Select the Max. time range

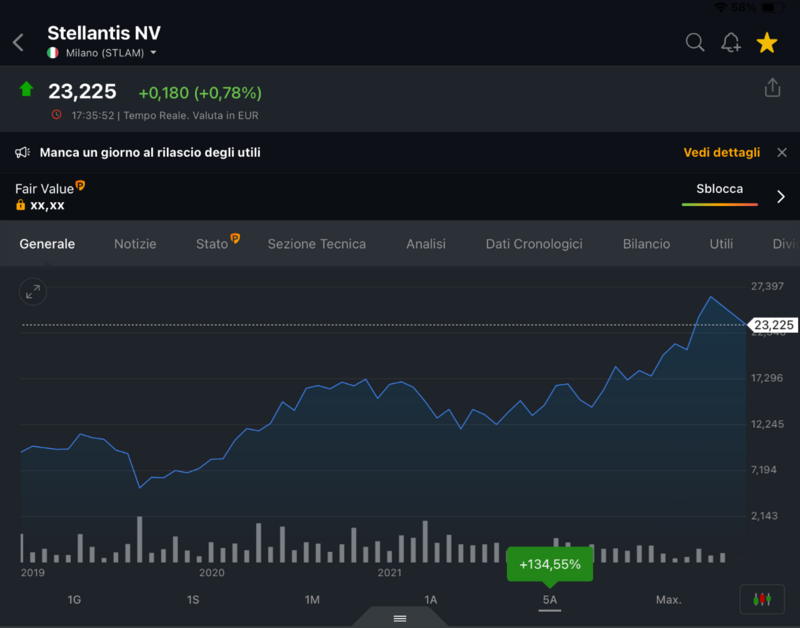pyautogui.click(x=668, y=600)
